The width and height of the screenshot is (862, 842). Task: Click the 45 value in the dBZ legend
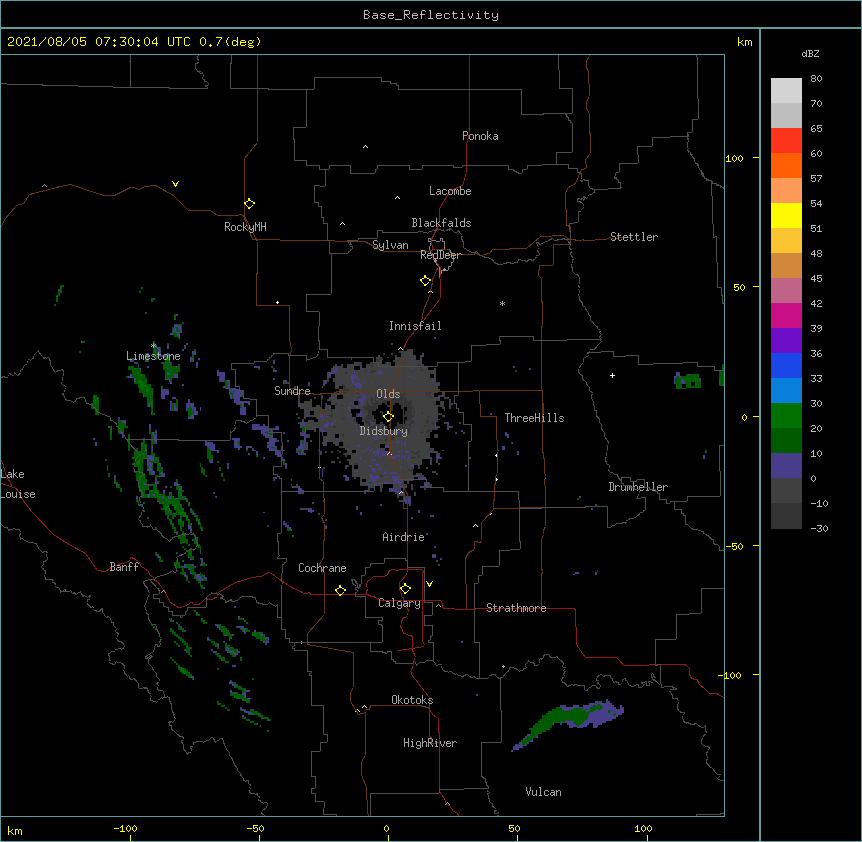point(816,278)
